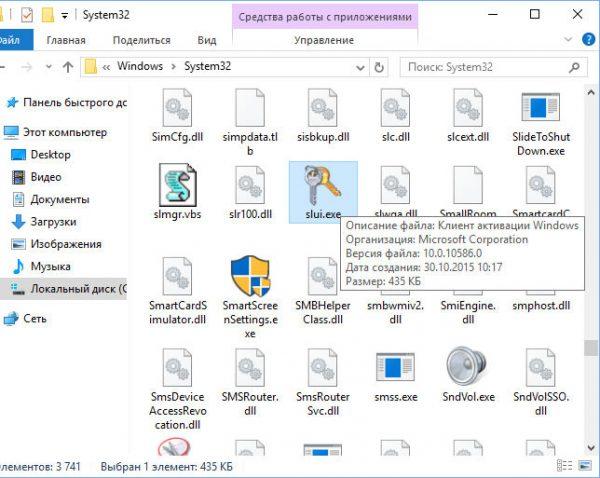600x478 pixels.
Task: Select the SmsRouterSvc.dll icon
Action: [323, 367]
